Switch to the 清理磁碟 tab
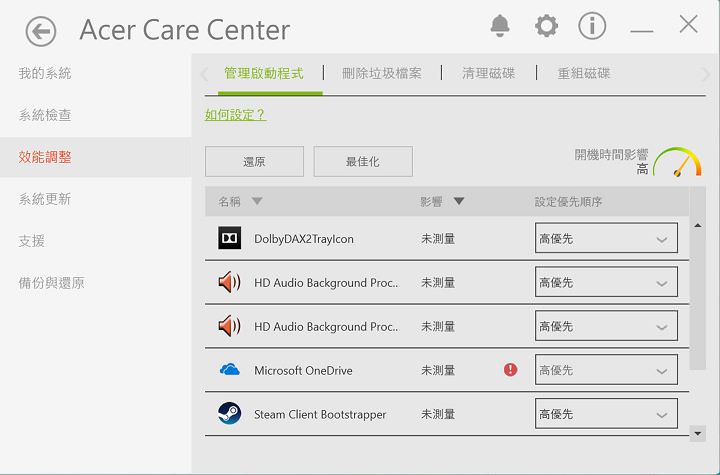 [x=488, y=74]
